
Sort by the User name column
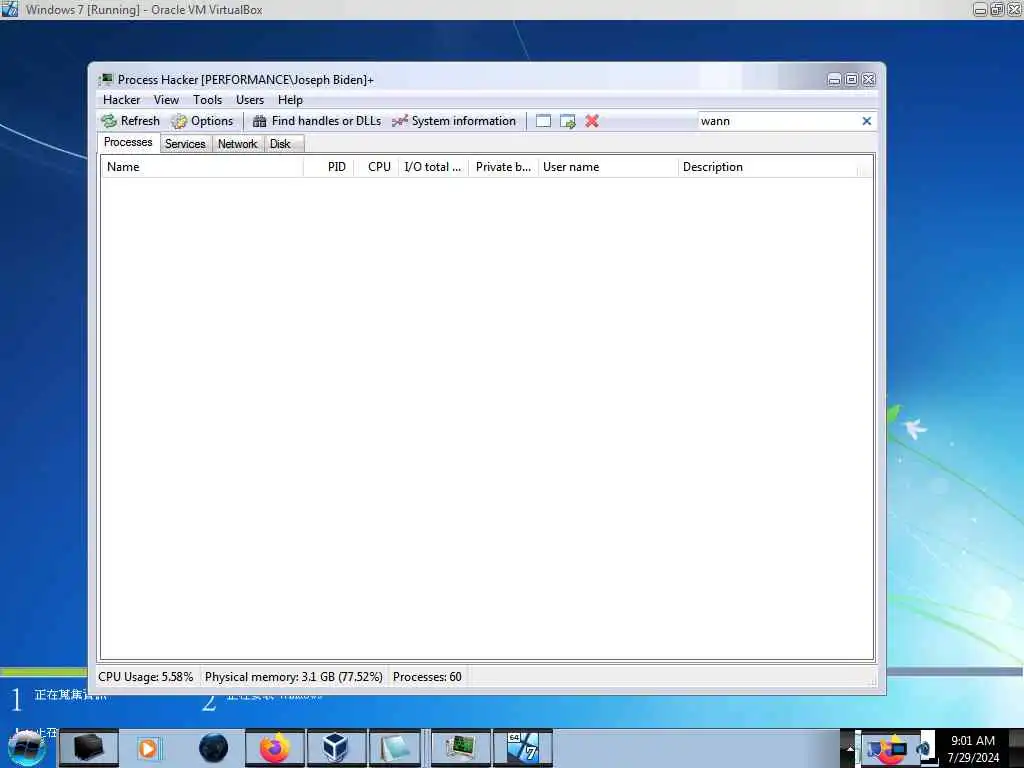click(608, 167)
